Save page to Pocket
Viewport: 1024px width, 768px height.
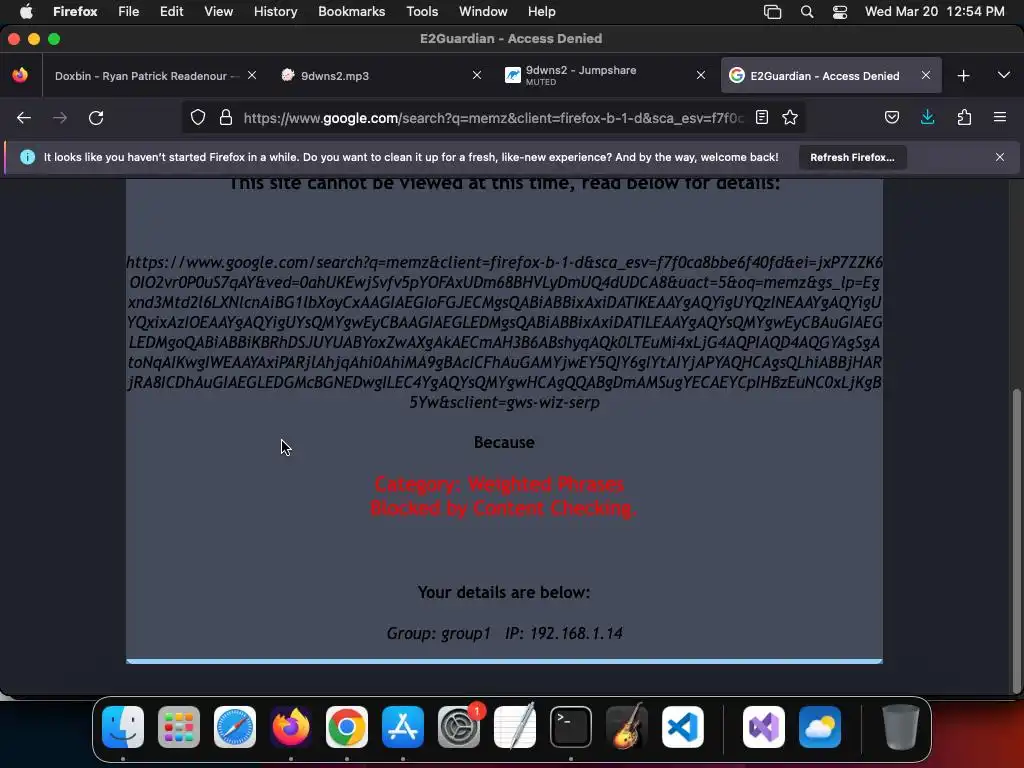tap(891, 118)
